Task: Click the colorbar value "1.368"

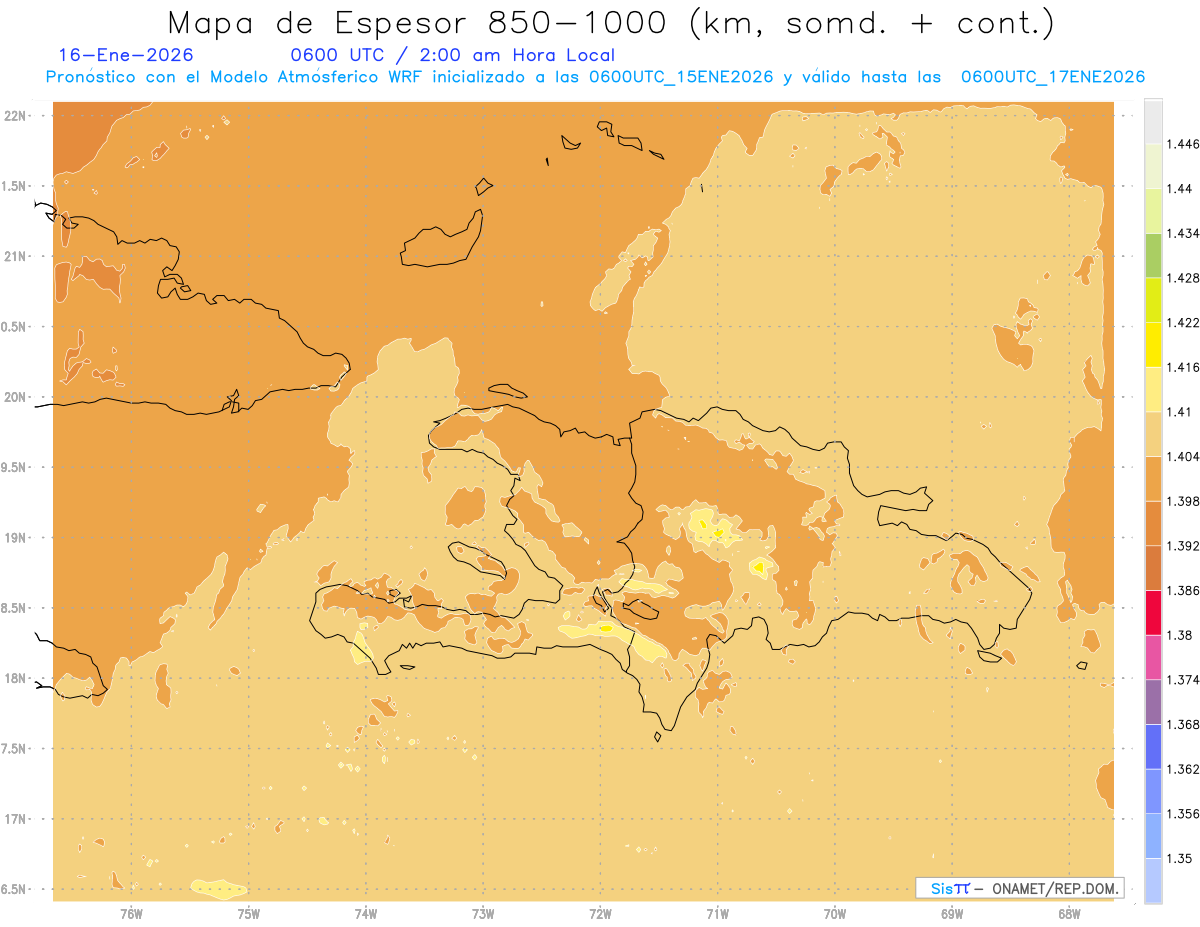Action: click(x=1184, y=724)
